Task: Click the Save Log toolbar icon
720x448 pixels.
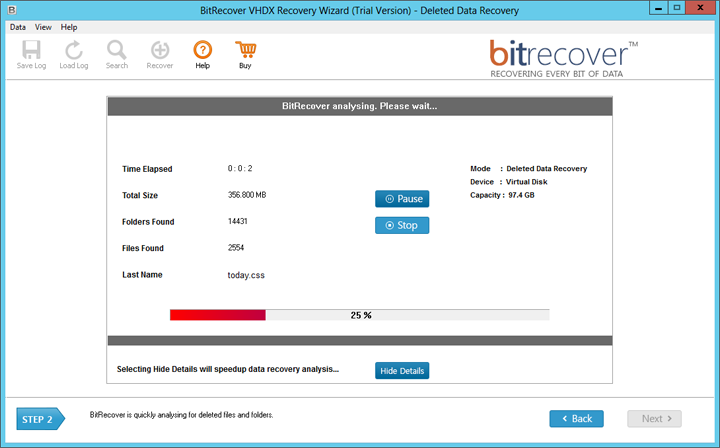Action: 31,55
